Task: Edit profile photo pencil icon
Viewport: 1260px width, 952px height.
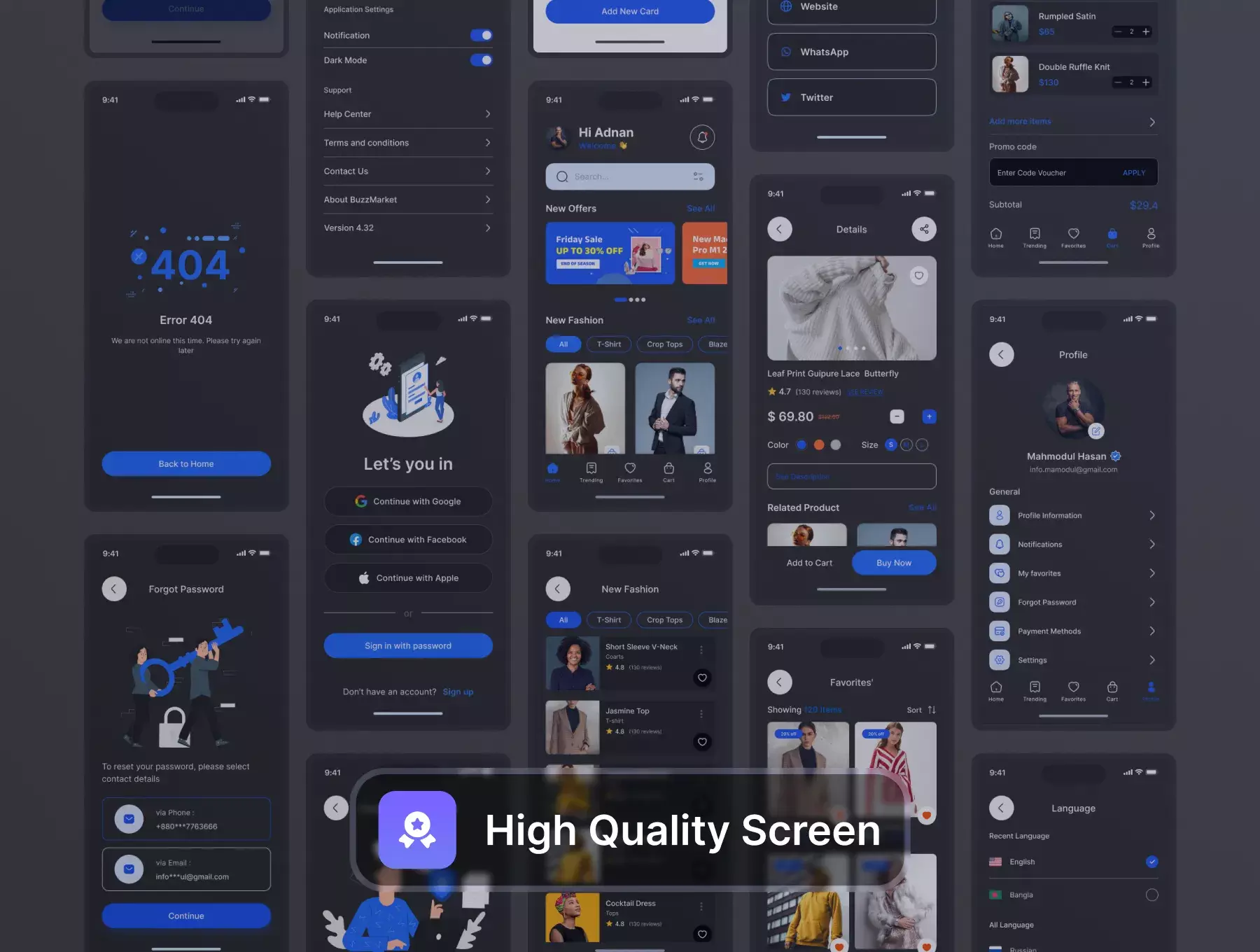Action: point(1096,430)
